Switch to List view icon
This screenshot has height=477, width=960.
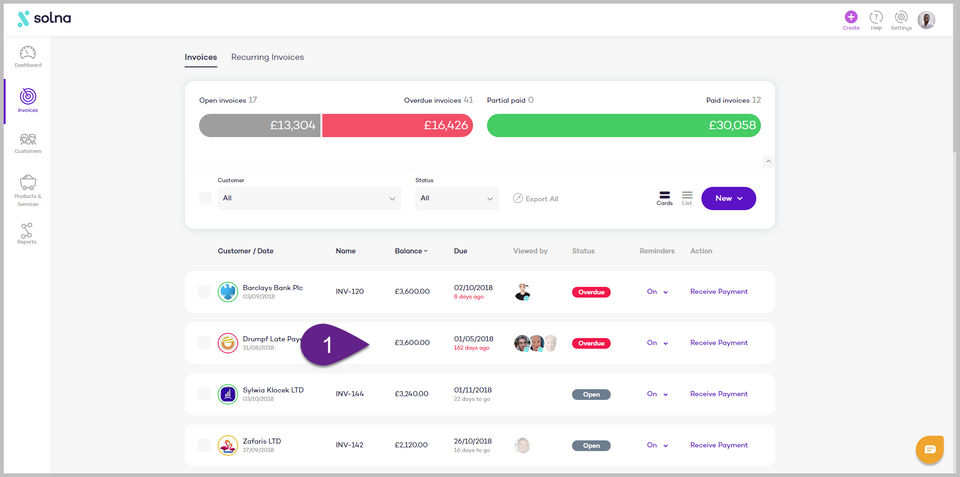point(687,198)
